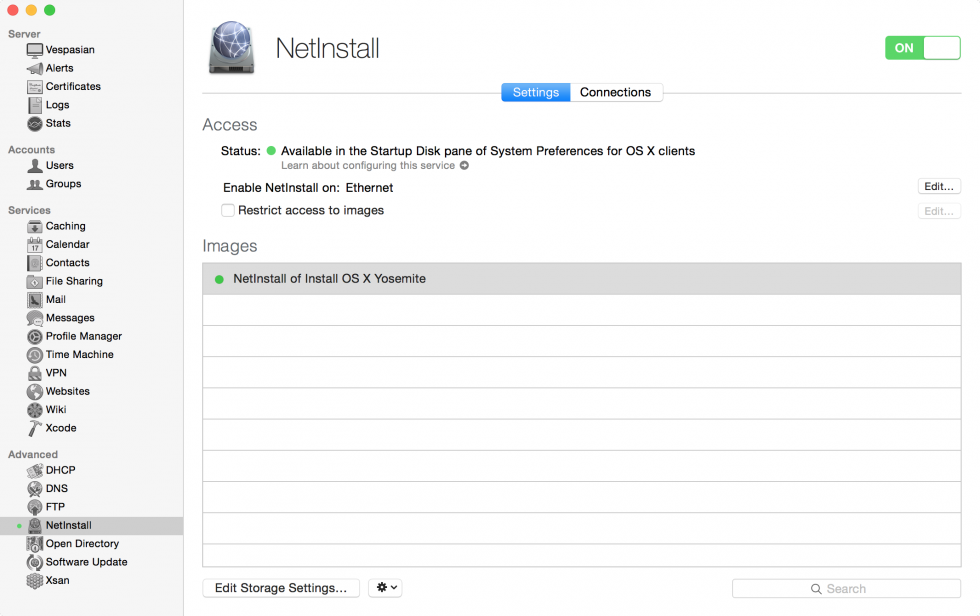Click Edit next to Enable NetInstall on
This screenshot has width=980, height=616.
938,186
